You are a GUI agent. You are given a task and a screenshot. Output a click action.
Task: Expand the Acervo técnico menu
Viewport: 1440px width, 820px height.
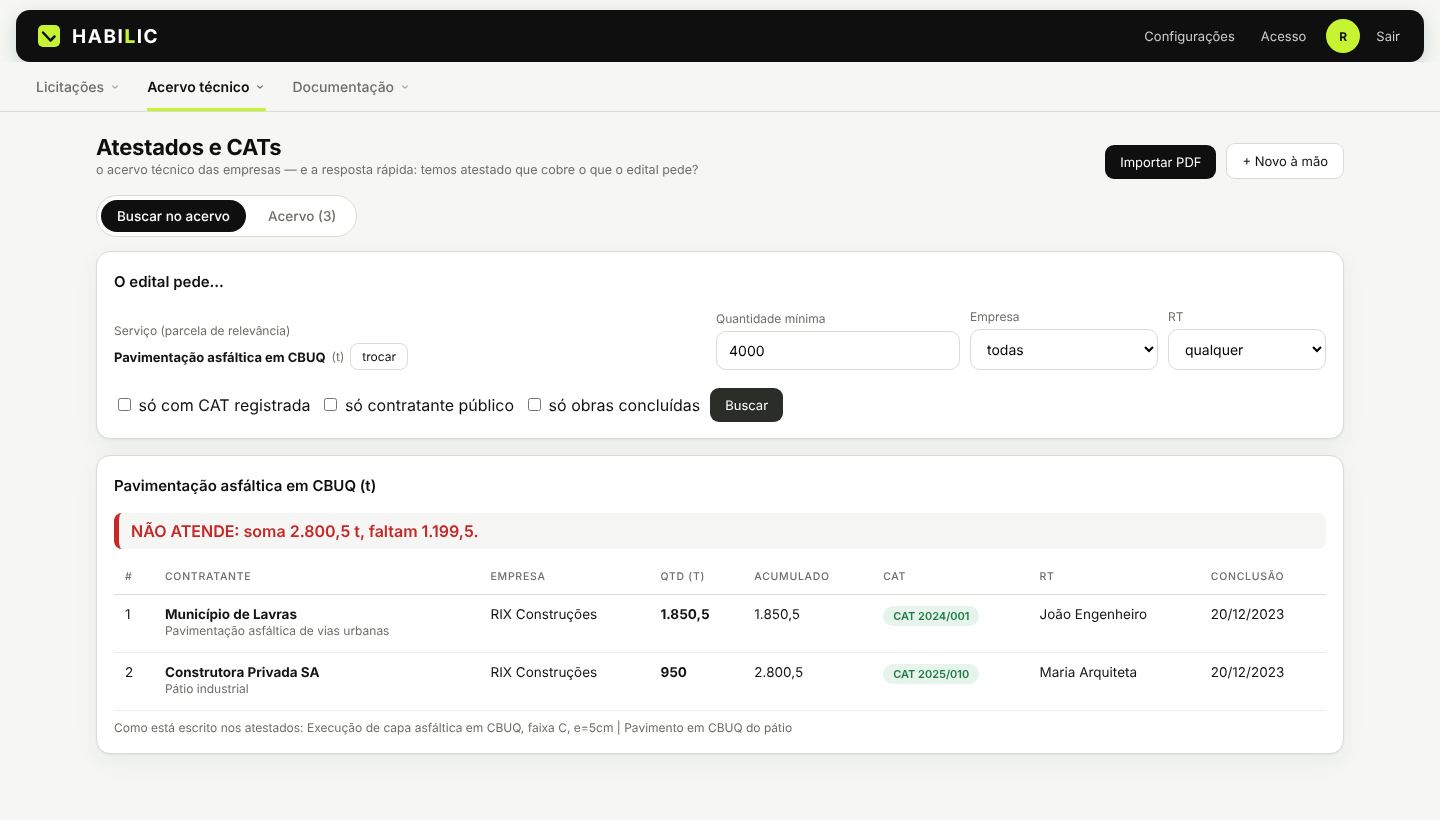click(x=206, y=87)
